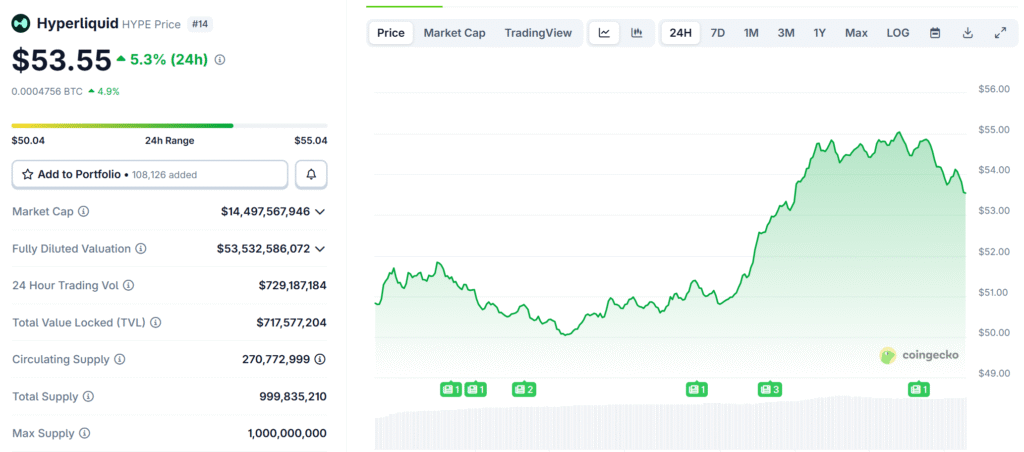Show Max Supply info icon
The height and width of the screenshot is (452, 1024).
[x=84, y=433]
